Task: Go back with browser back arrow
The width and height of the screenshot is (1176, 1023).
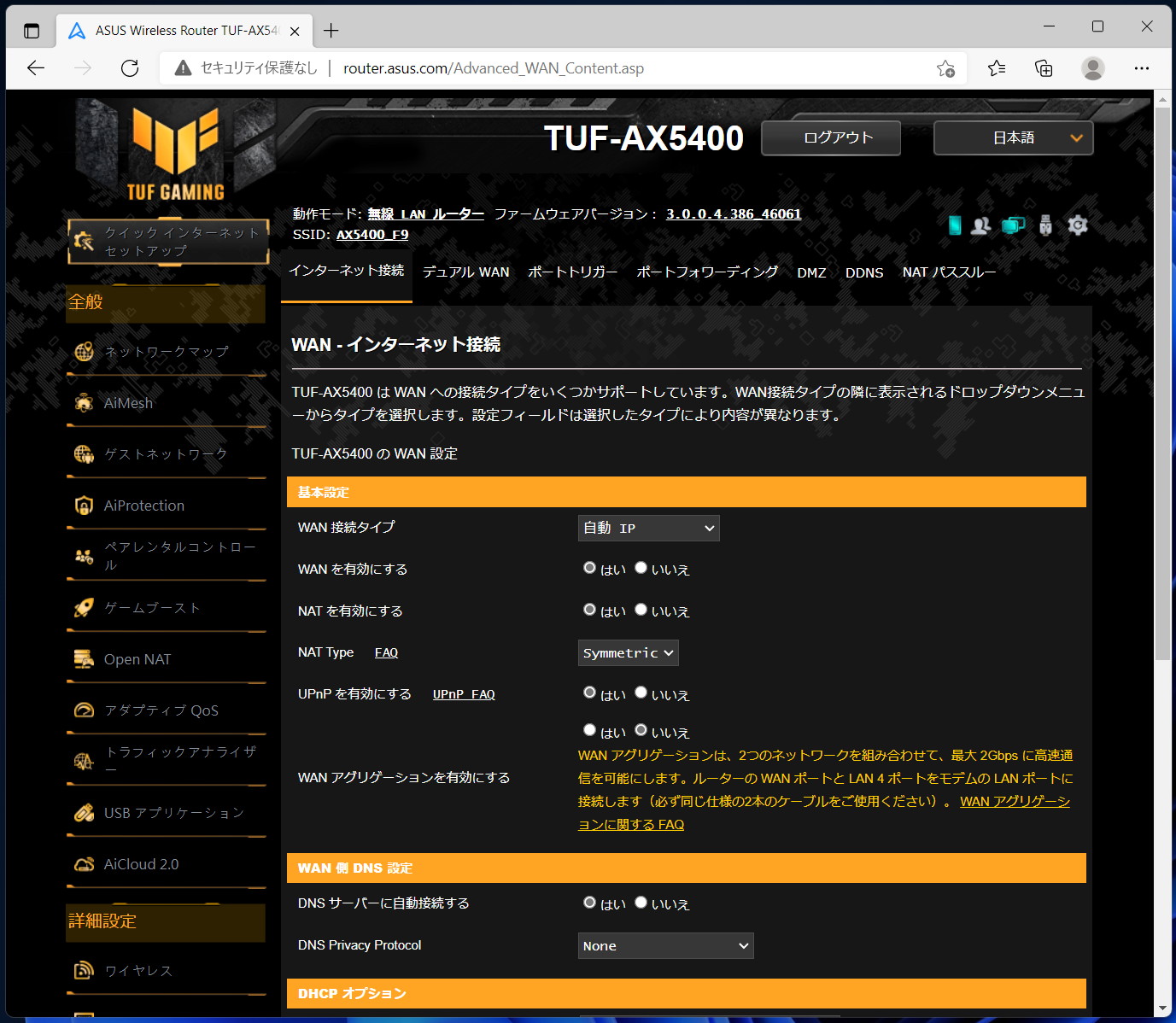Action: click(36, 68)
